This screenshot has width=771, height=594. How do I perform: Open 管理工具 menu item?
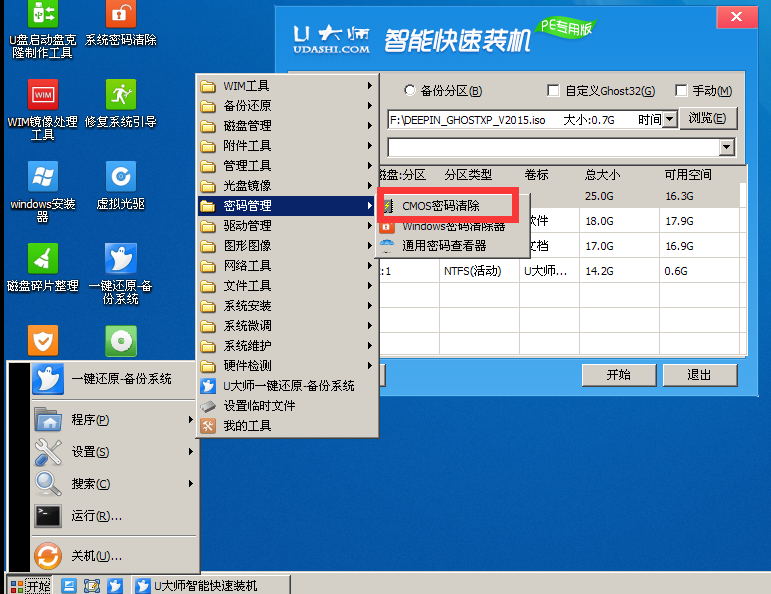tap(288, 166)
